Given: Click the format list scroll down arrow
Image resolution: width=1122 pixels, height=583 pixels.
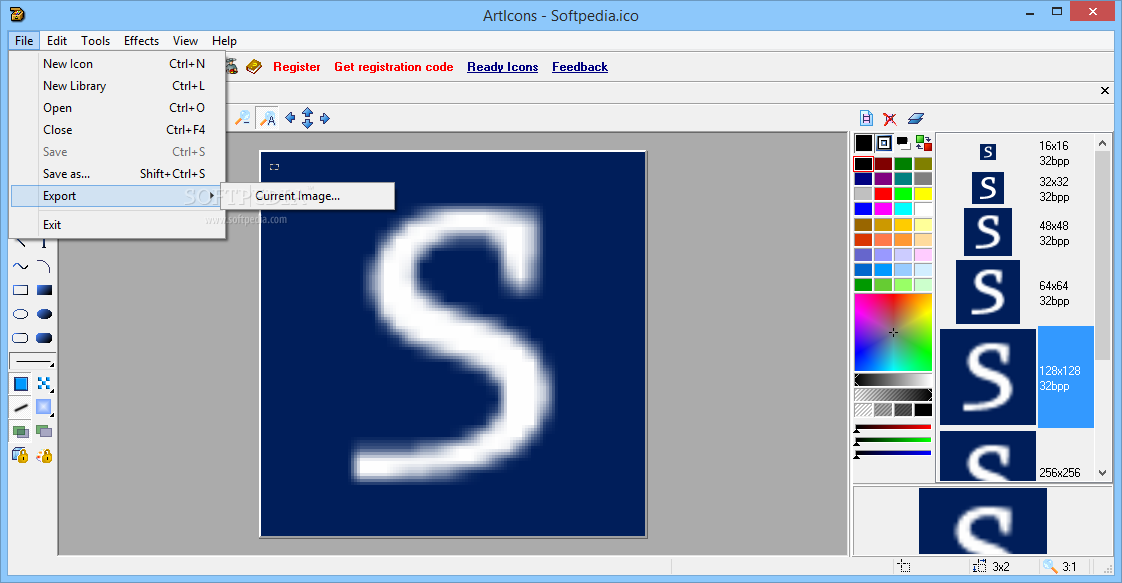Looking at the screenshot, I should point(1103,473).
